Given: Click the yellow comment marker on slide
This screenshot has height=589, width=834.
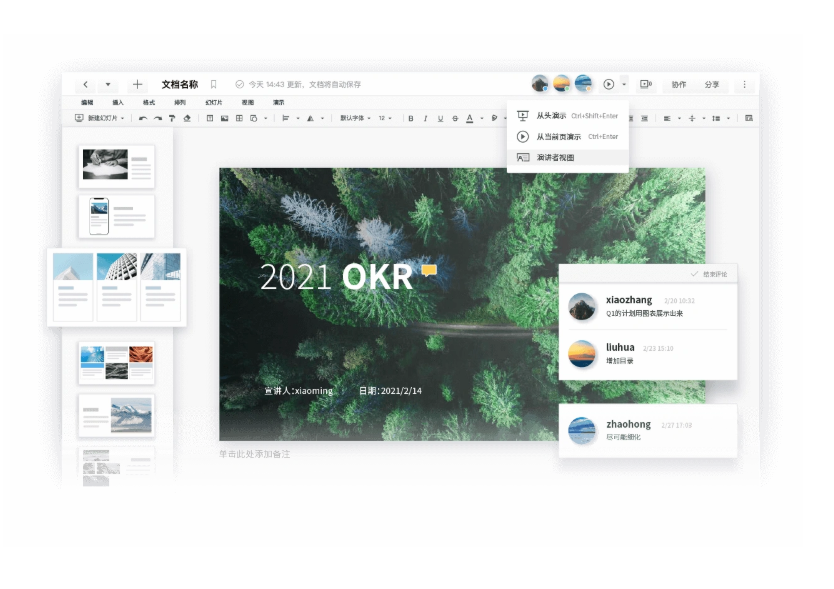Looking at the screenshot, I should point(429,270).
